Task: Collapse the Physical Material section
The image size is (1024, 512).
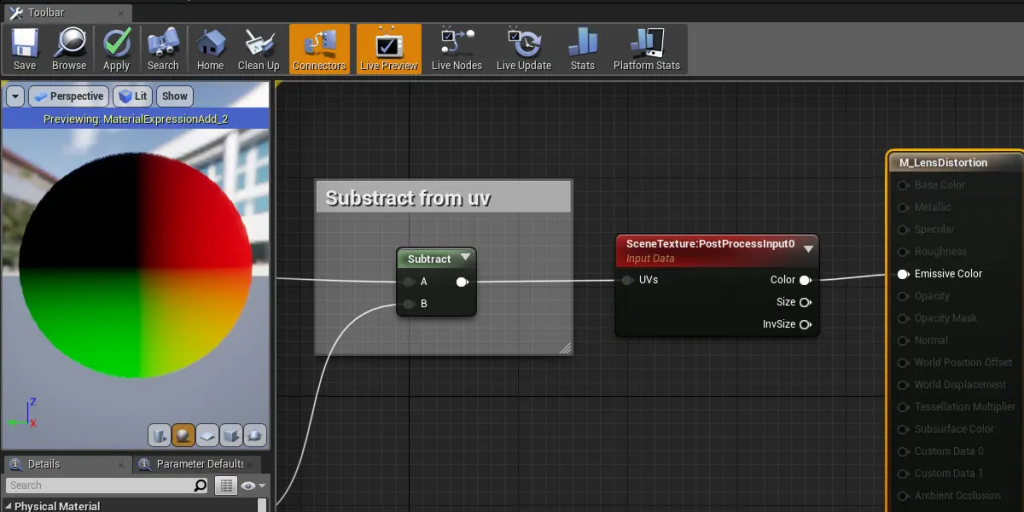Action: pos(8,506)
